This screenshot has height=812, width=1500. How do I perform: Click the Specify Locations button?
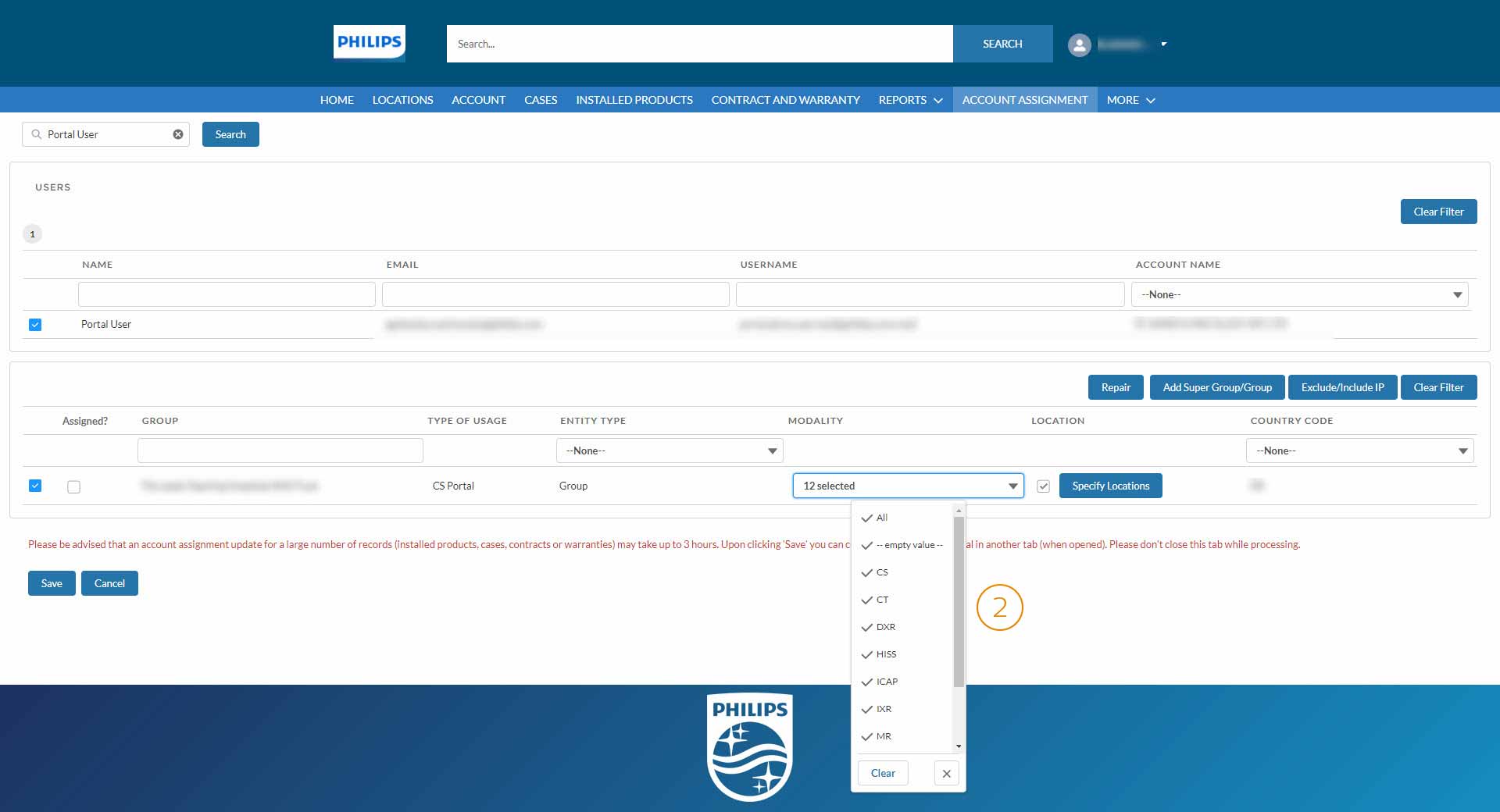(1110, 486)
